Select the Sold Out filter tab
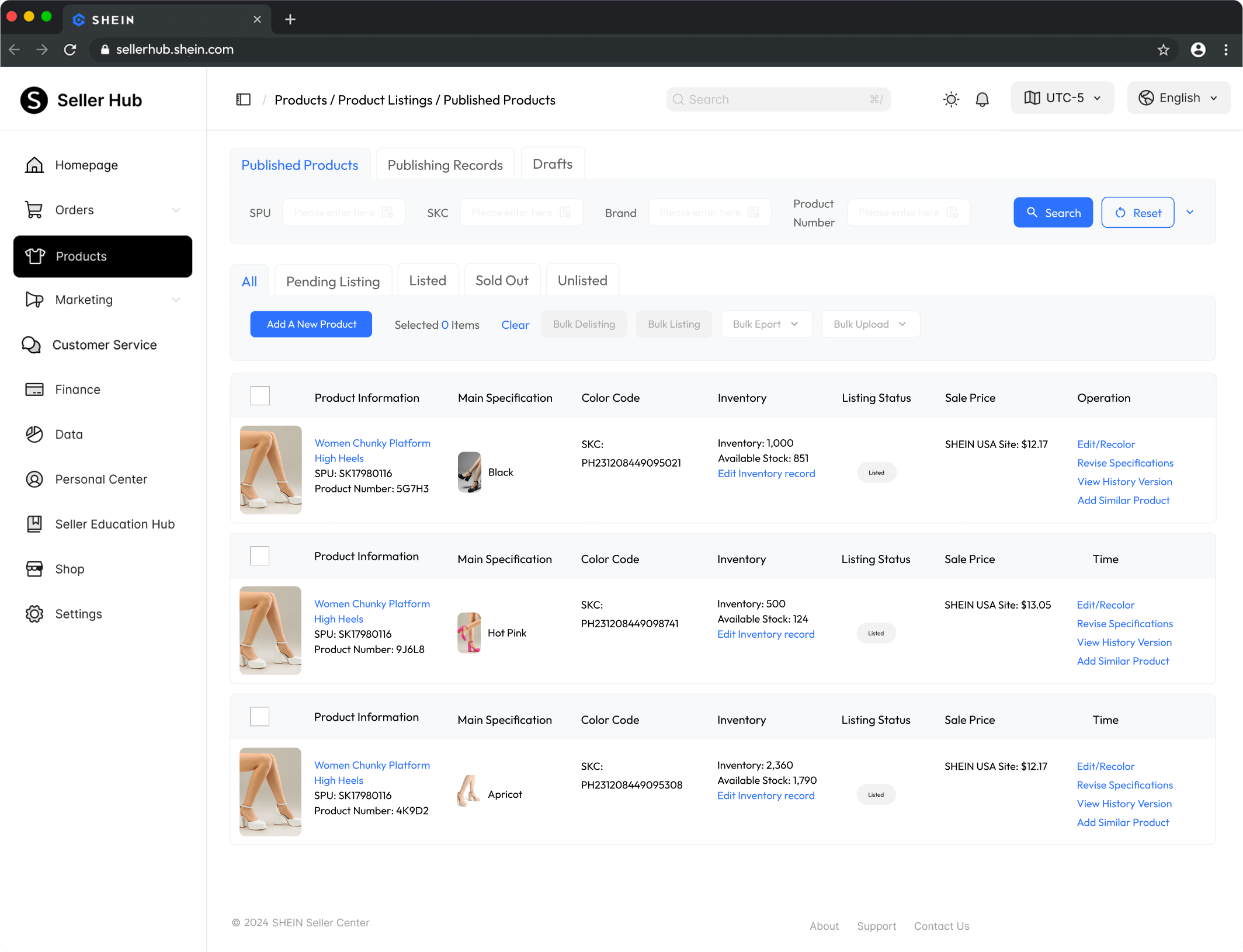 [x=501, y=280]
